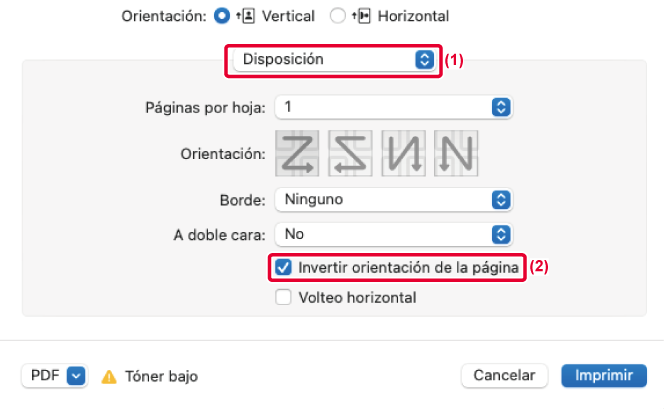
Task: Uncheck Invertir orientación de la página
Action: [284, 267]
